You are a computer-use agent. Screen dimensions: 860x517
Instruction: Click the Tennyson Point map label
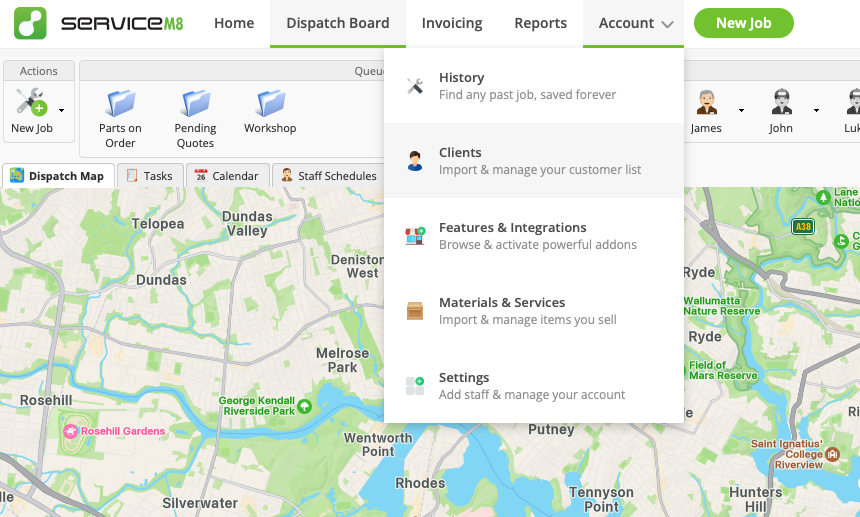point(601,499)
